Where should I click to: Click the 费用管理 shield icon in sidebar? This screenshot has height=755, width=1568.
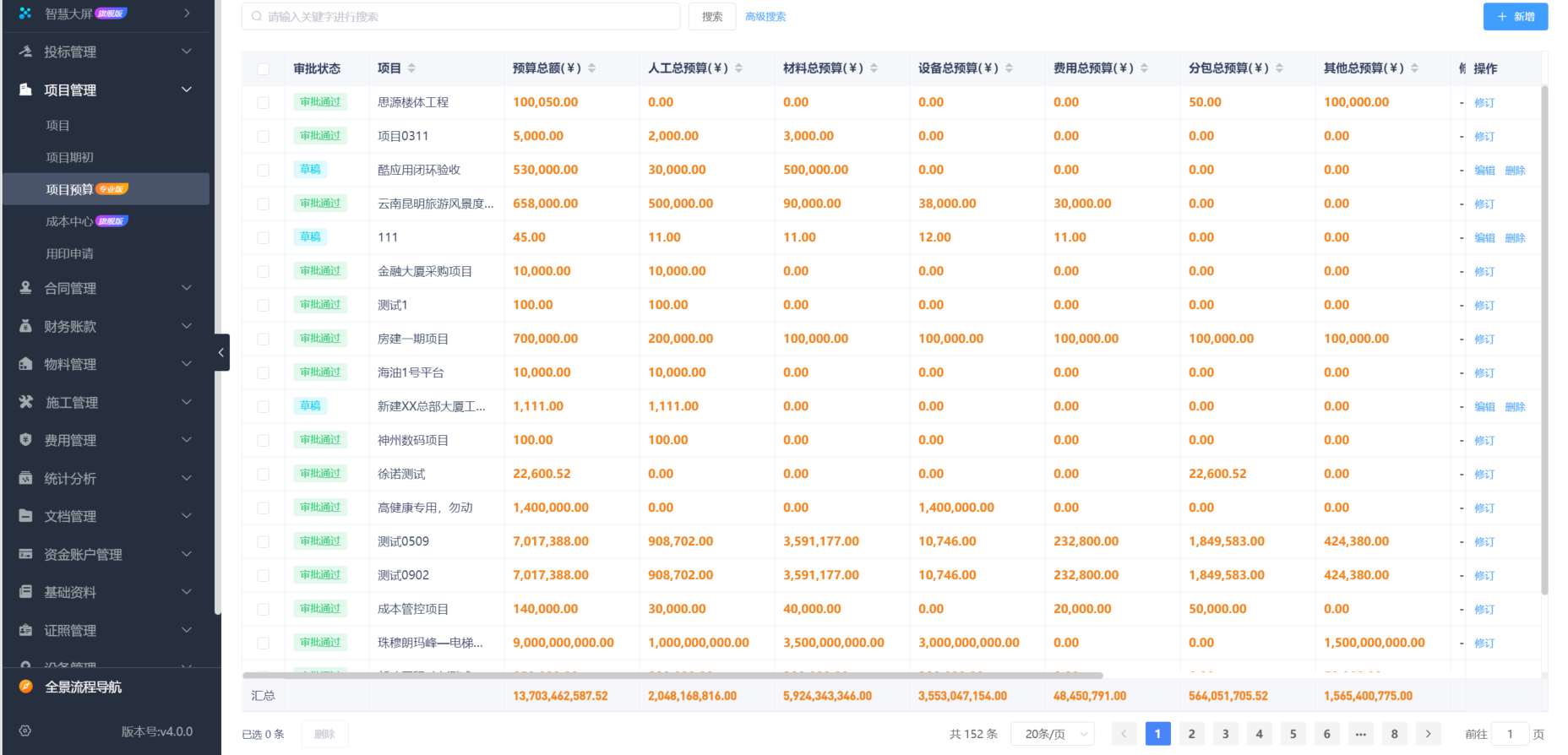pyautogui.click(x=25, y=440)
